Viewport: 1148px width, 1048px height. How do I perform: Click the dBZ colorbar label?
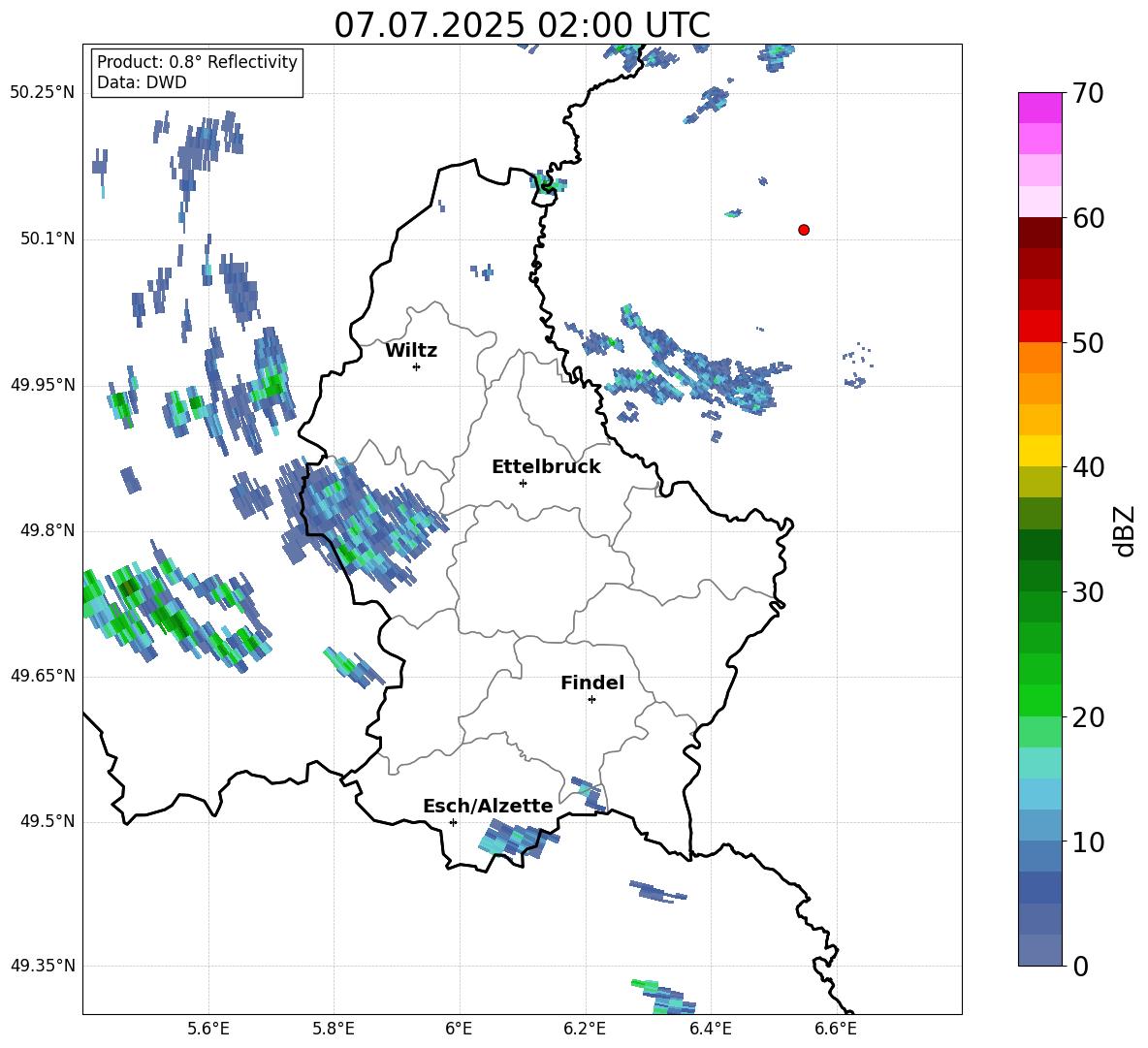click(x=1126, y=530)
